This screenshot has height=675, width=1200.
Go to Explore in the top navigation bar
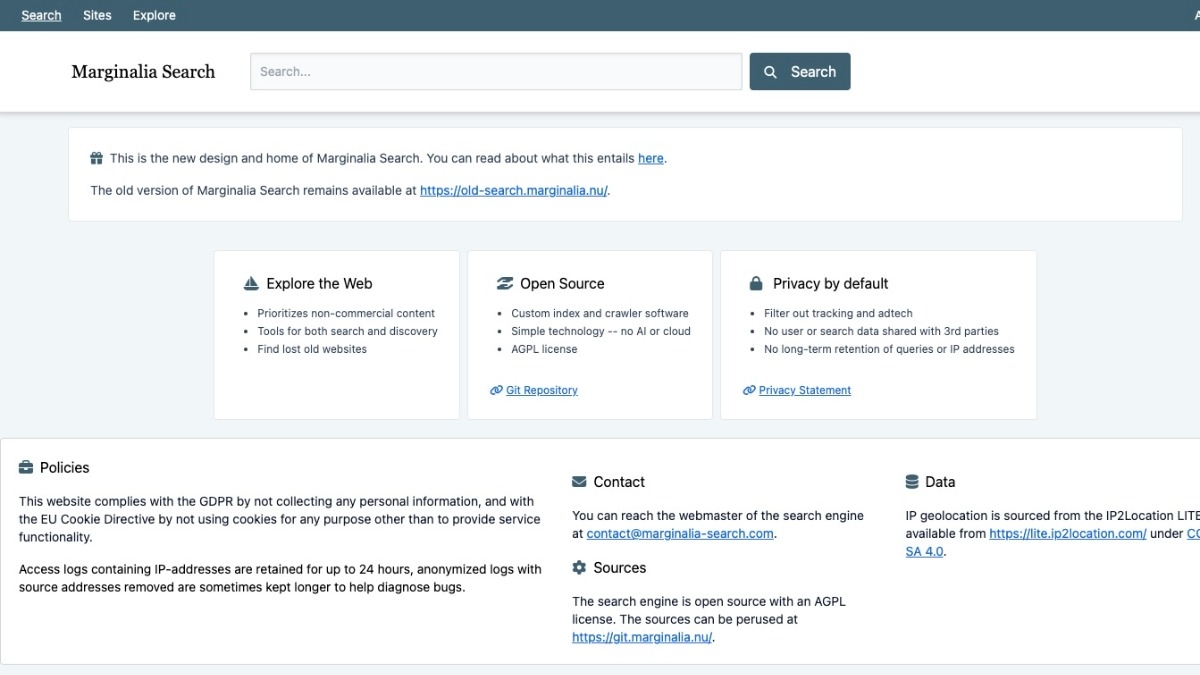click(154, 15)
